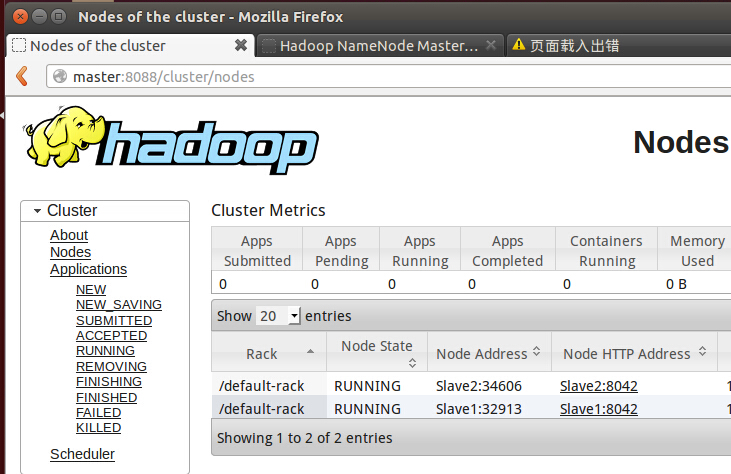Open the Applications link
This screenshot has height=474, width=731.
click(89, 269)
